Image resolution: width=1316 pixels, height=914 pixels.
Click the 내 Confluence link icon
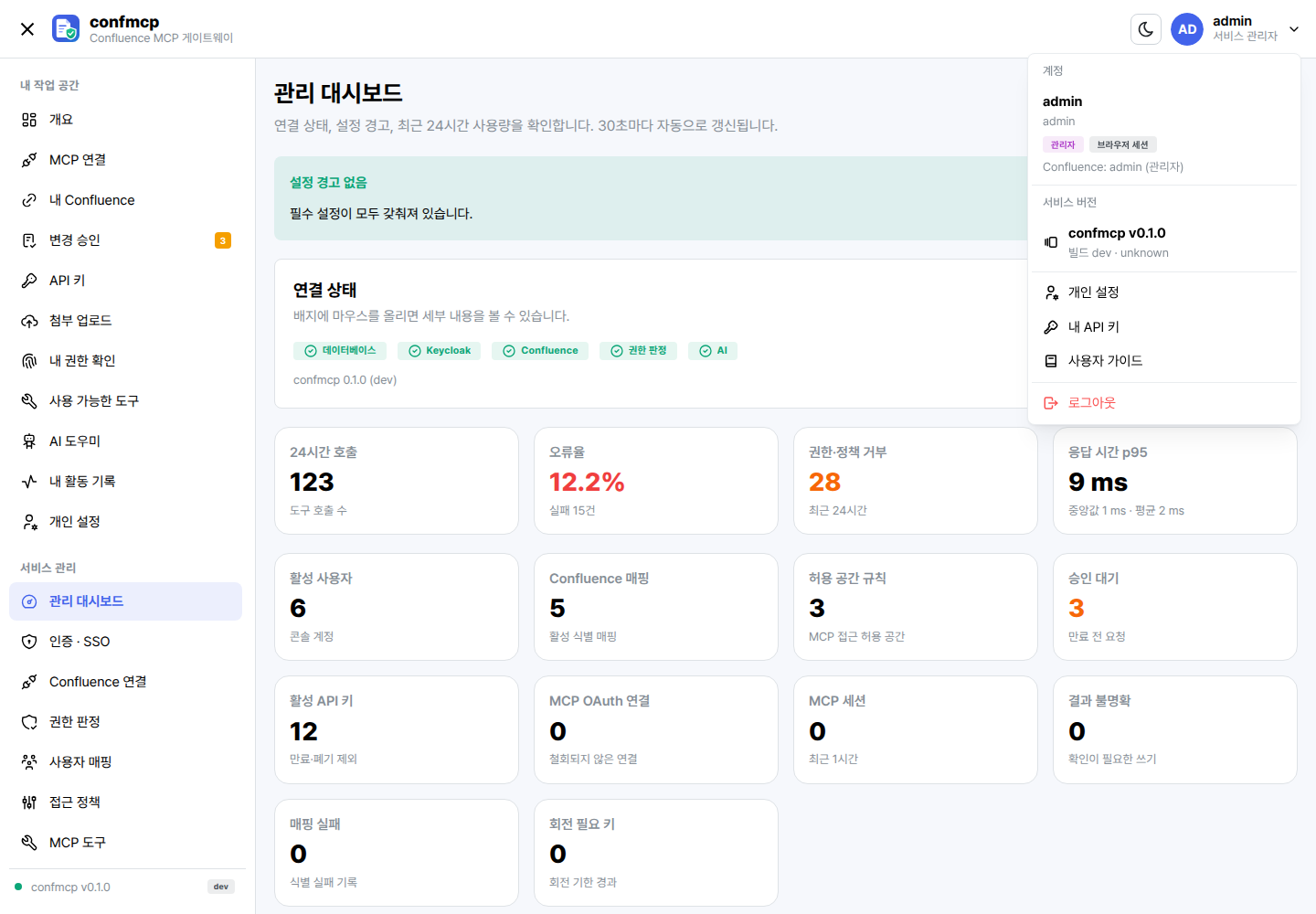29,200
